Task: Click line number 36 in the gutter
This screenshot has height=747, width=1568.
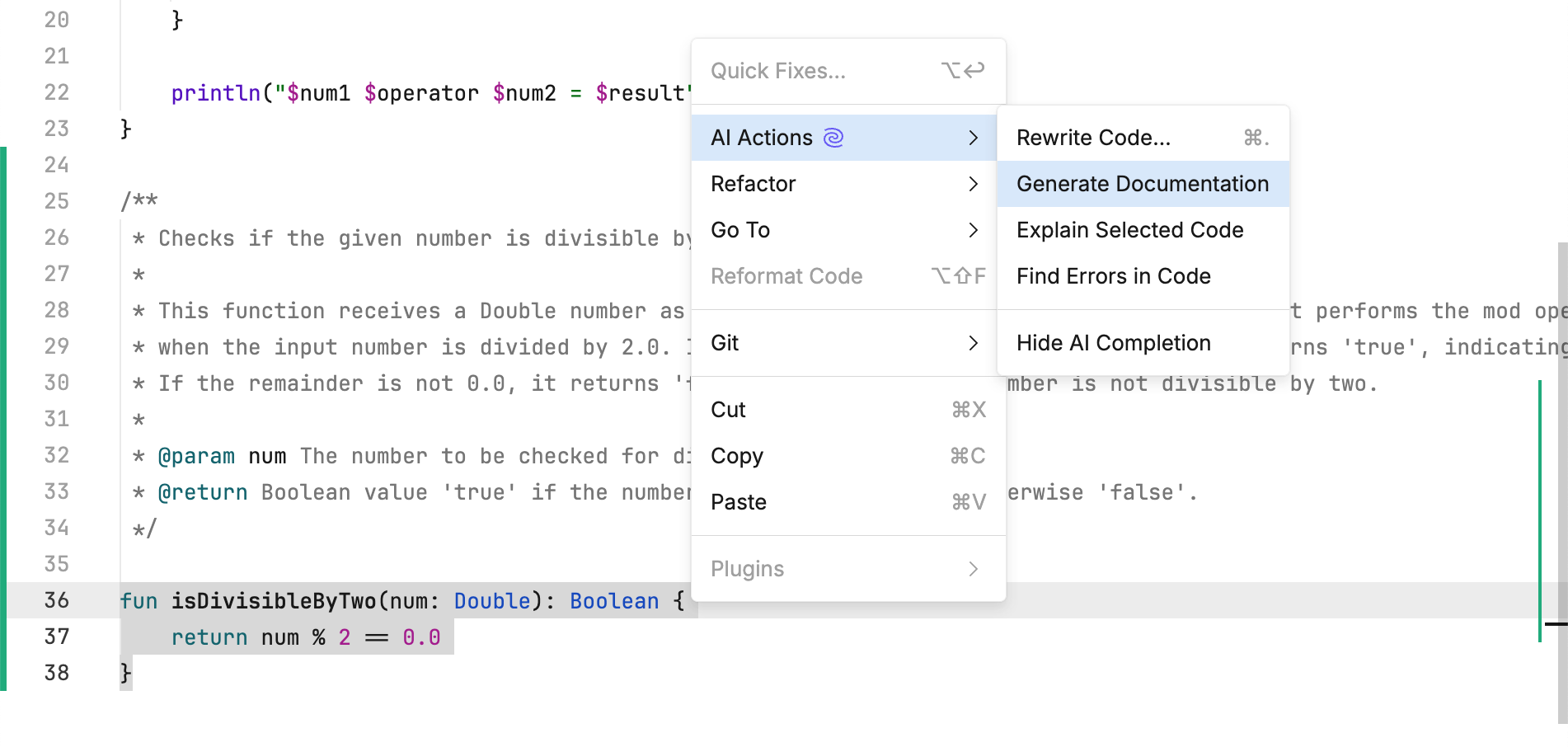Action: tap(57, 600)
